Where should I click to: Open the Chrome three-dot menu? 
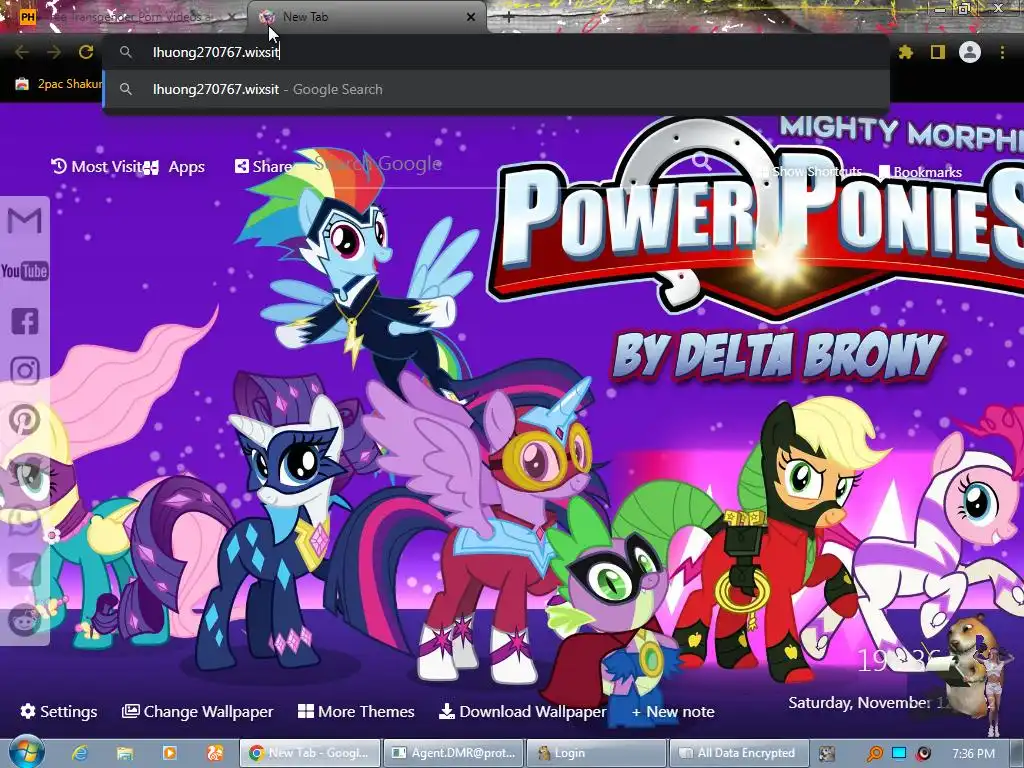tap(1002, 52)
